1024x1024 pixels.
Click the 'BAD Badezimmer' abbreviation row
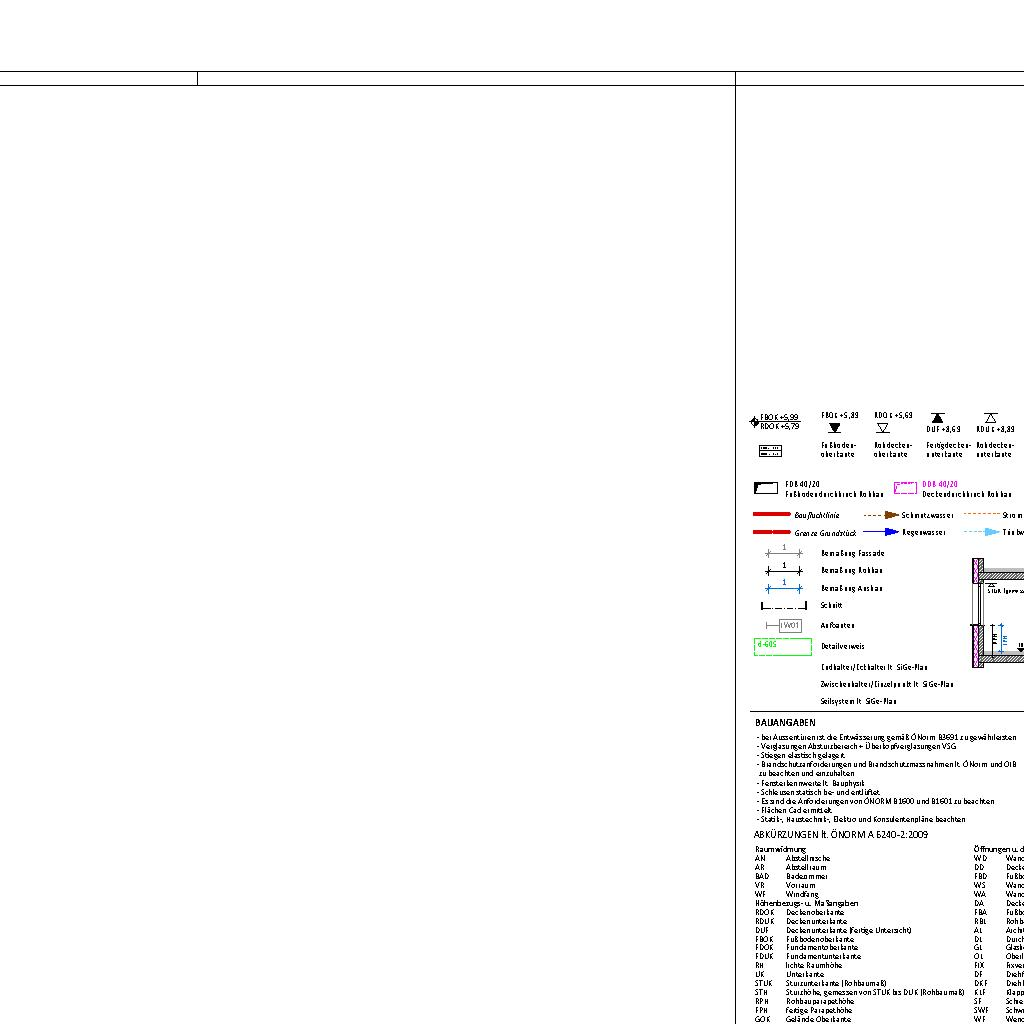pyautogui.click(x=791, y=876)
